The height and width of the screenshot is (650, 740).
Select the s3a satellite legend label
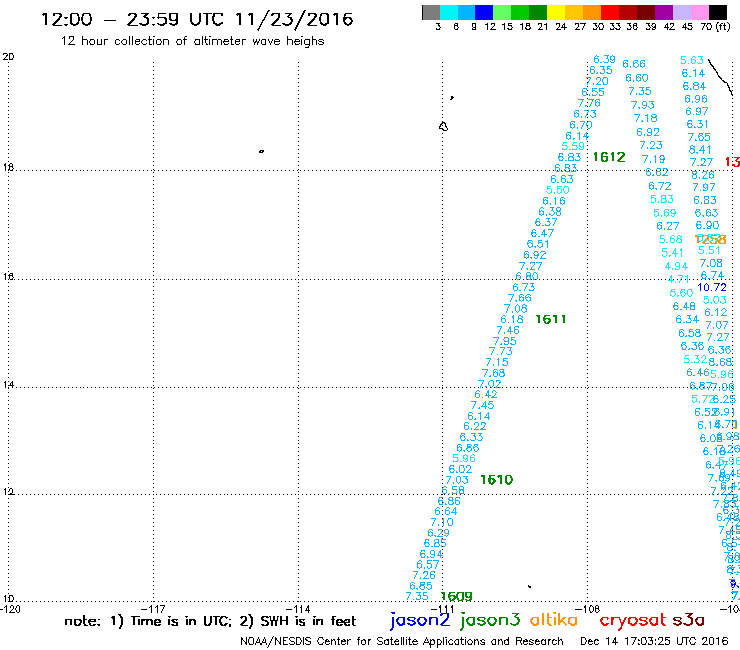tap(688, 620)
